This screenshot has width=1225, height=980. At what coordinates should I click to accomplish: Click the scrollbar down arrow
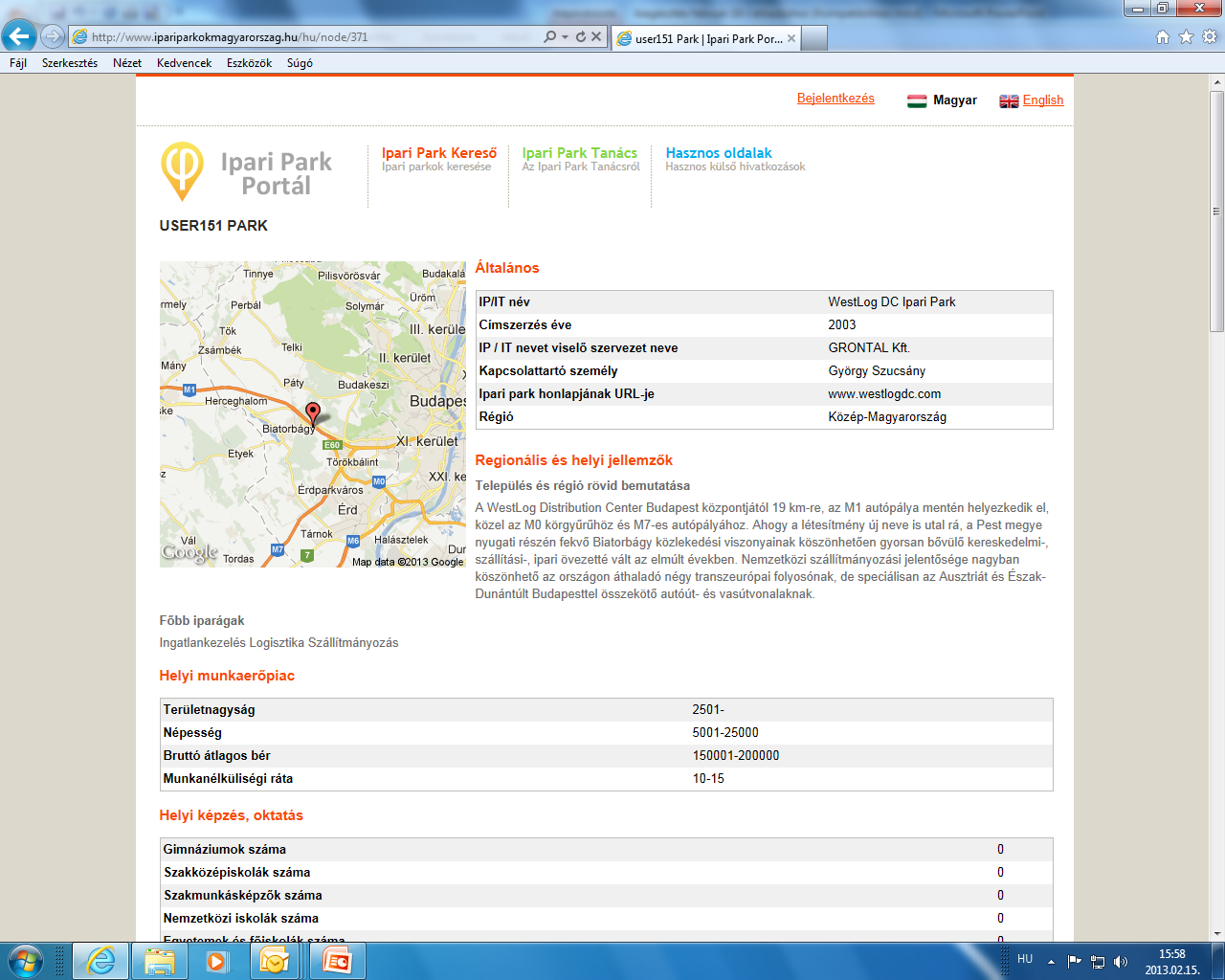[1216, 934]
